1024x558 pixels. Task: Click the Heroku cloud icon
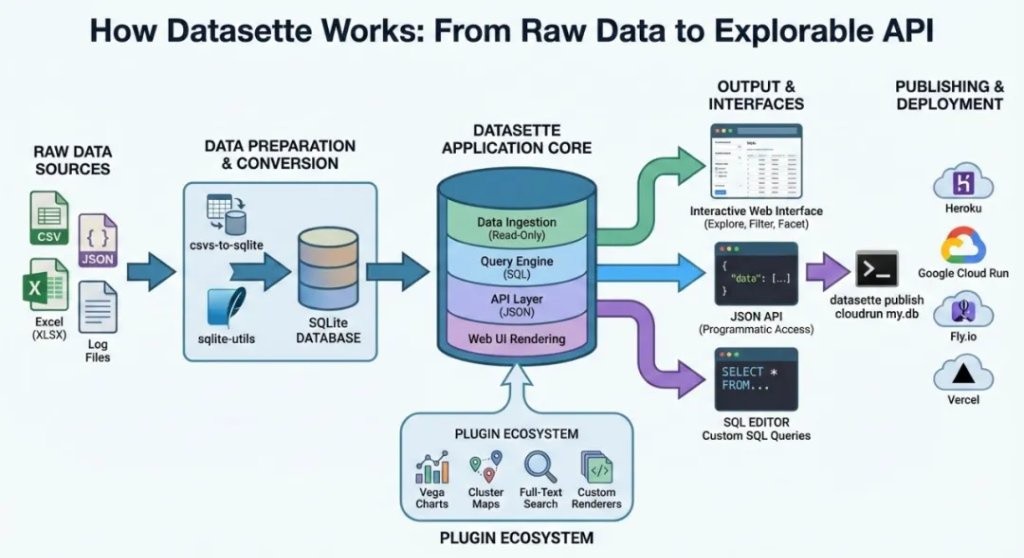[963, 182]
